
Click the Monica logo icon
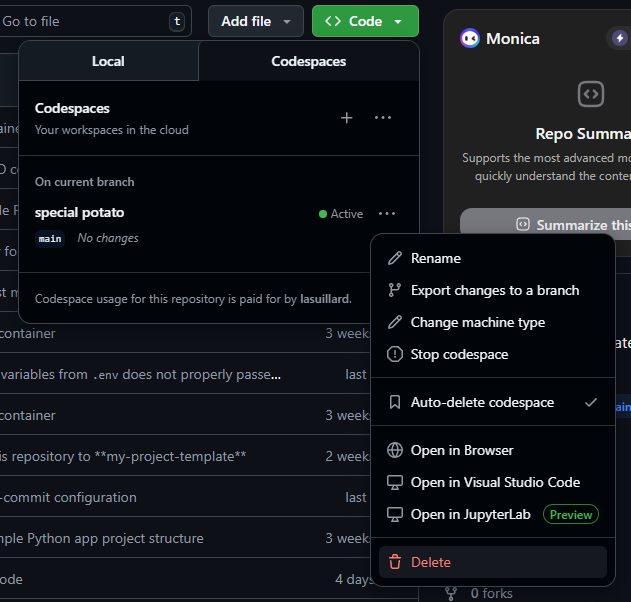[469, 38]
